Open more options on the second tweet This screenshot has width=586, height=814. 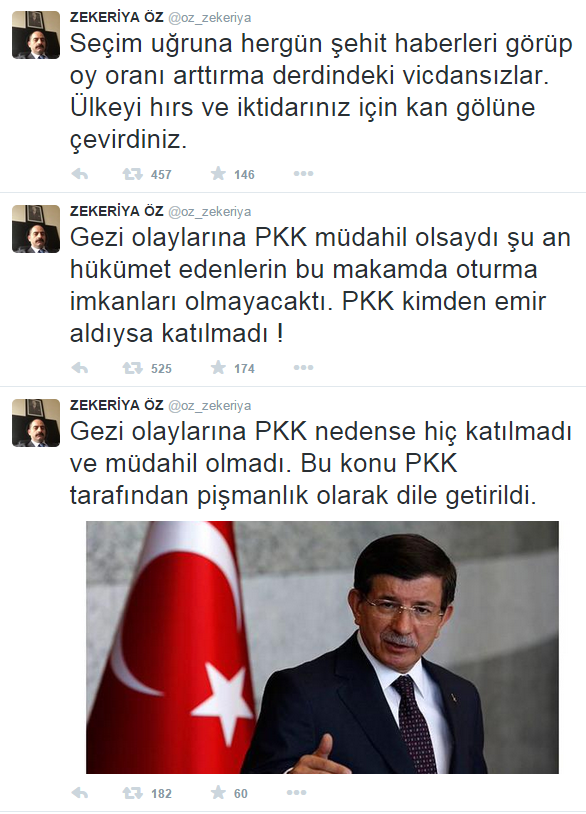[x=303, y=368]
